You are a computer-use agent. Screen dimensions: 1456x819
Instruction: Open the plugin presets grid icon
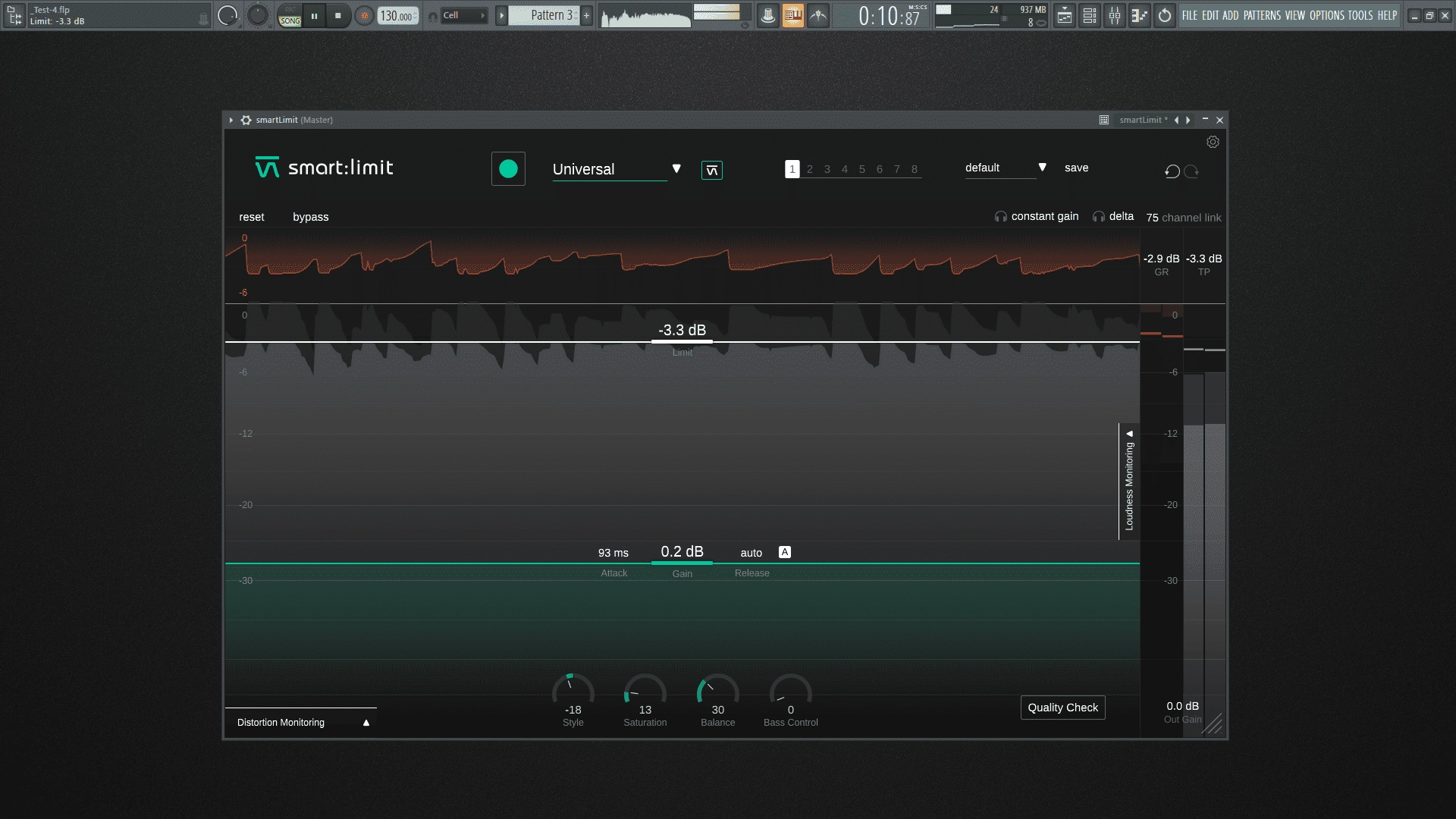1104,120
